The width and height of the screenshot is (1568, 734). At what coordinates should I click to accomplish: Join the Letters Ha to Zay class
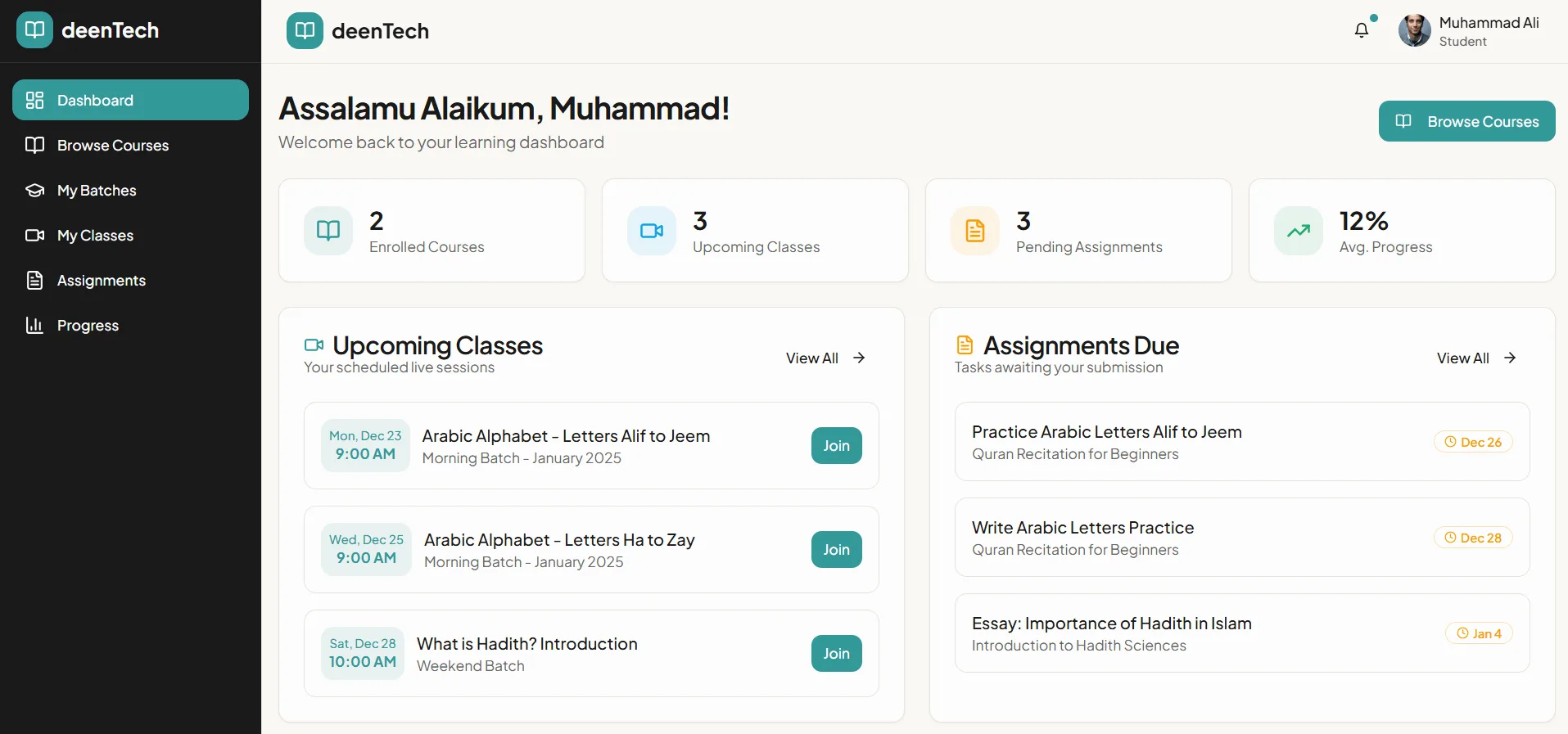point(836,550)
